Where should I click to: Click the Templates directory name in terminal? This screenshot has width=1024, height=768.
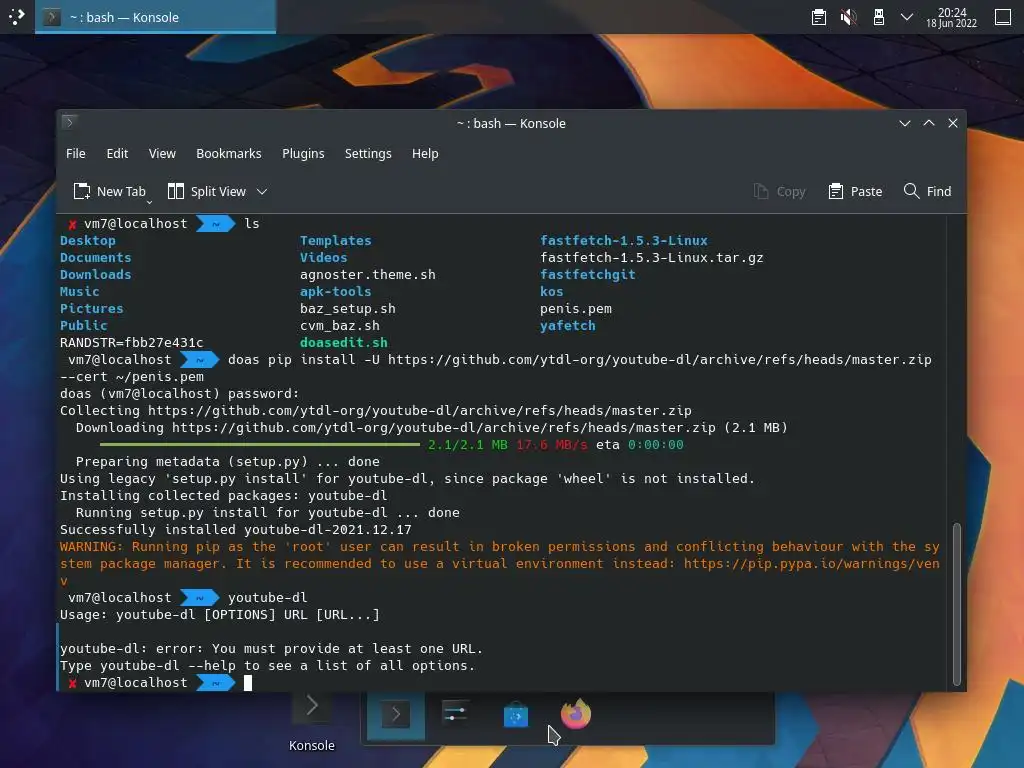click(336, 240)
